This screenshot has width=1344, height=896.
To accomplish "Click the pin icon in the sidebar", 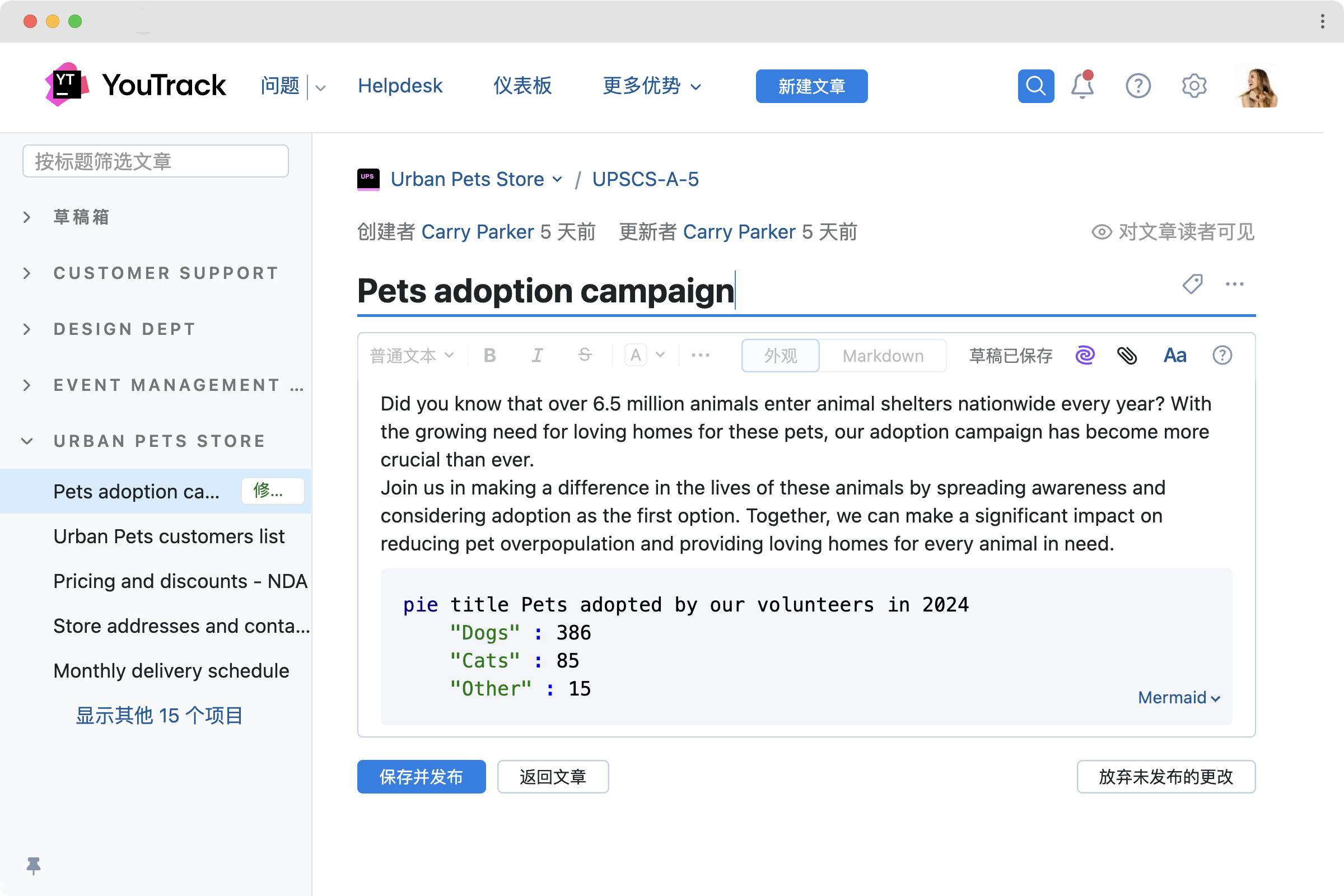I will point(33,865).
